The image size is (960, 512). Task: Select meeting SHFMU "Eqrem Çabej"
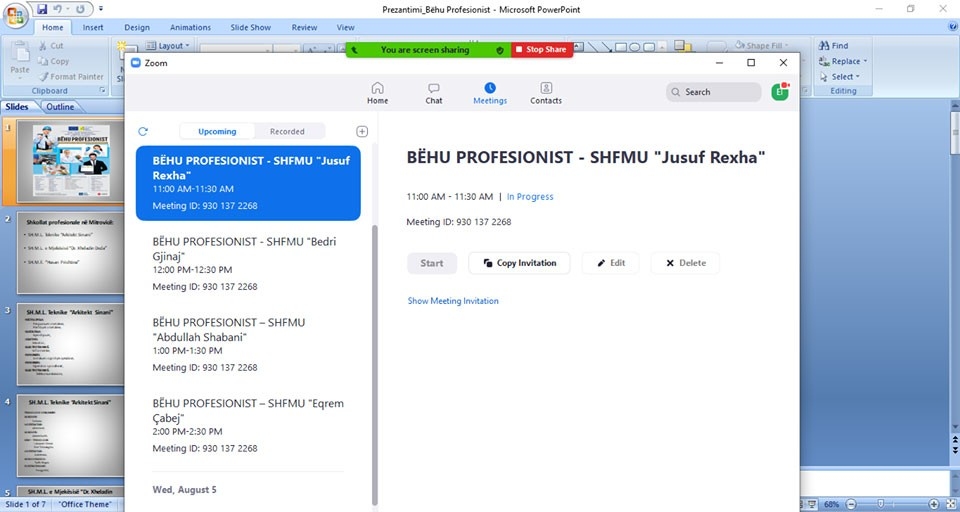[x=248, y=426]
